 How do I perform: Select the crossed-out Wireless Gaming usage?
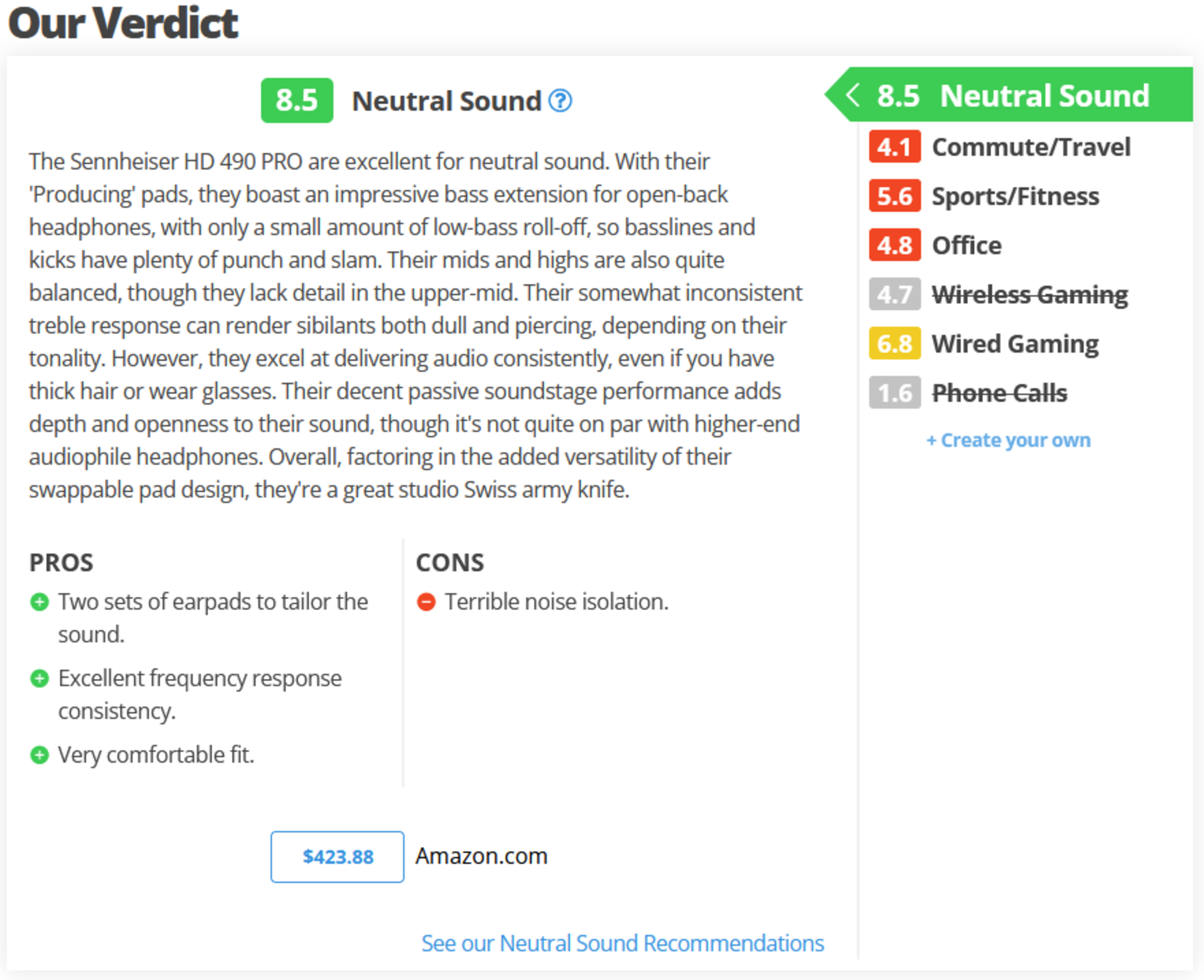[x=1030, y=294]
